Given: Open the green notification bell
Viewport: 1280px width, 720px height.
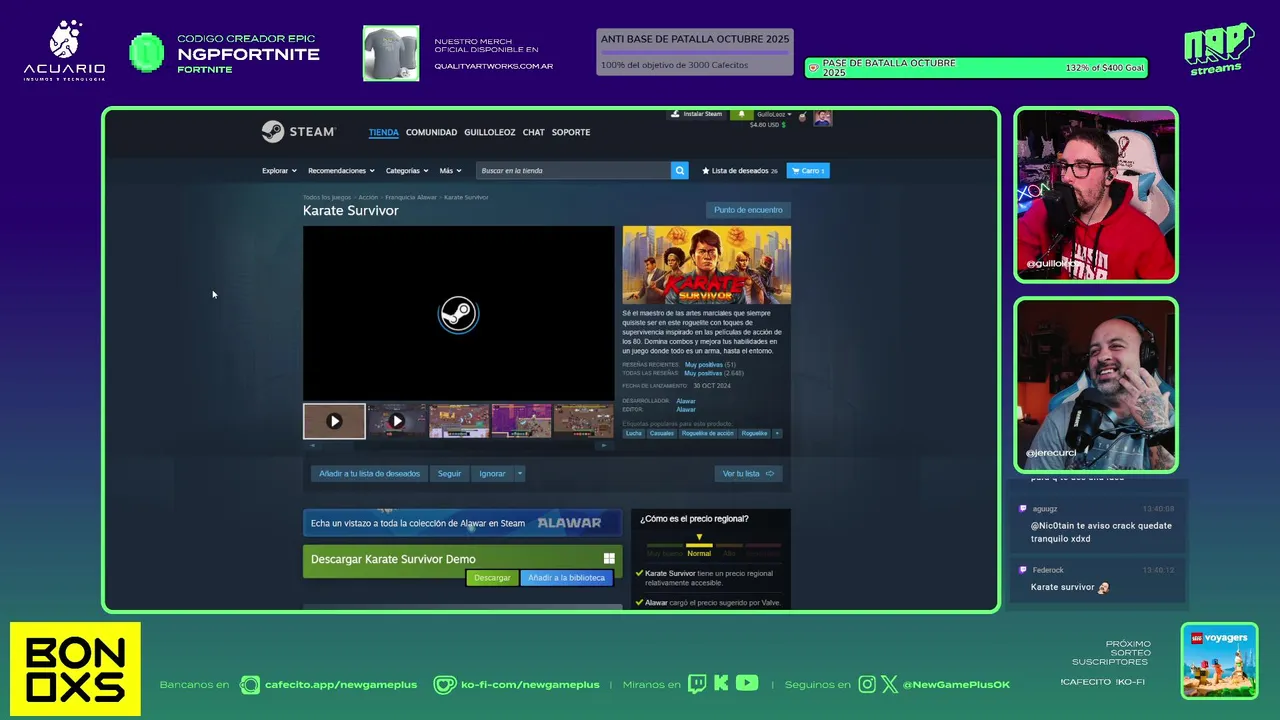Looking at the screenshot, I should click(741, 114).
